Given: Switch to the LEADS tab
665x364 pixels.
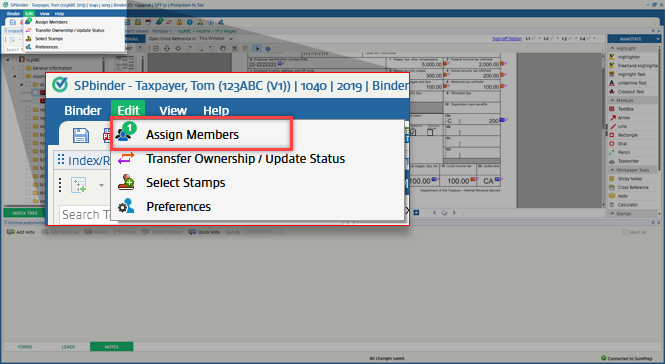Looking at the screenshot, I should [68, 347].
